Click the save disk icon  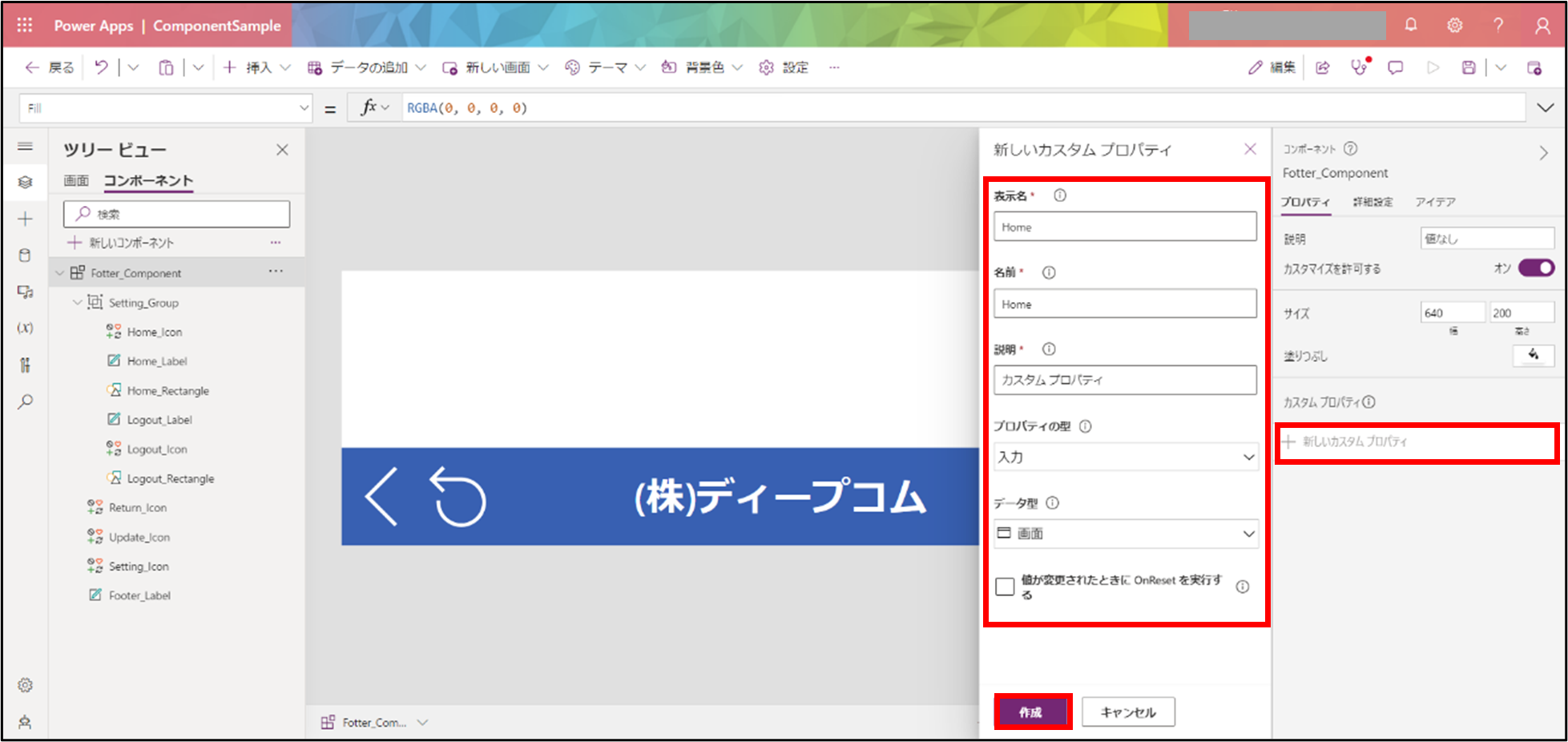(1469, 67)
